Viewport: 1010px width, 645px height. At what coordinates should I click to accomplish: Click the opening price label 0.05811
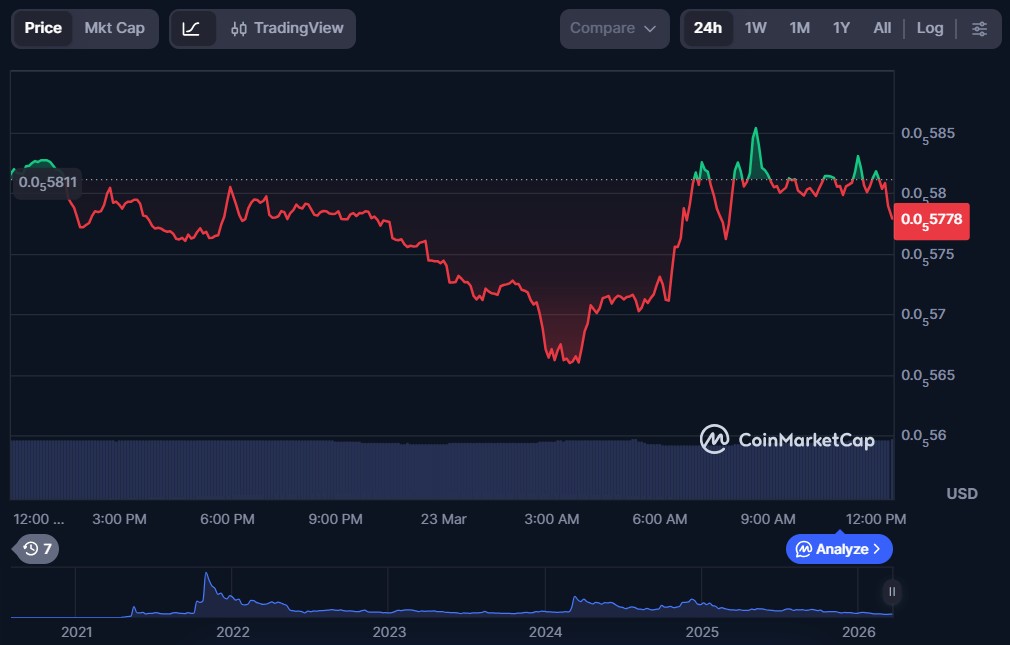(x=46, y=183)
